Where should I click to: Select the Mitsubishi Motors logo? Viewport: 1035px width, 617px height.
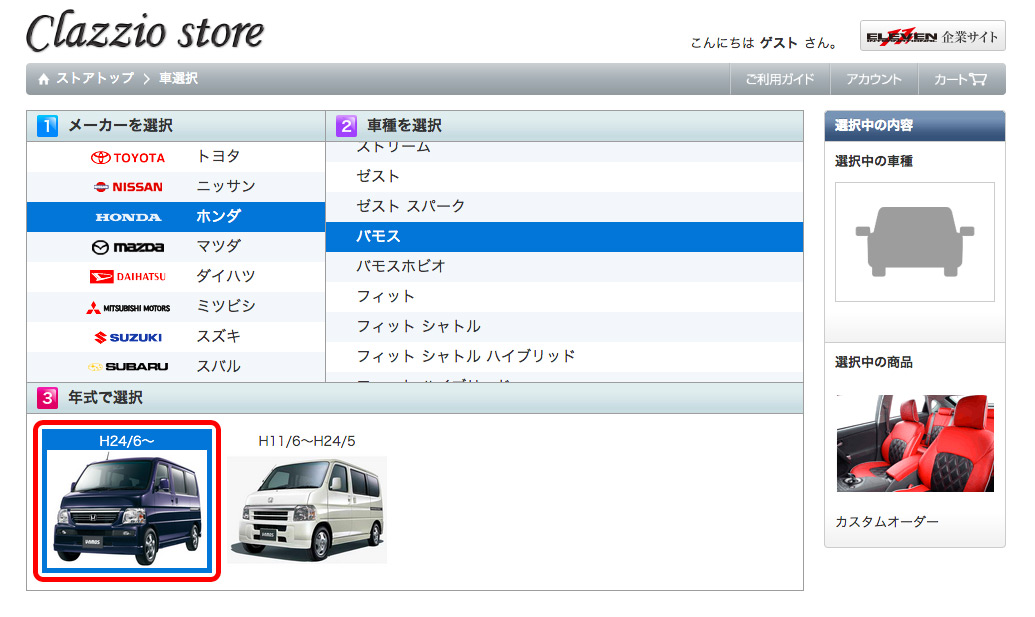128,308
